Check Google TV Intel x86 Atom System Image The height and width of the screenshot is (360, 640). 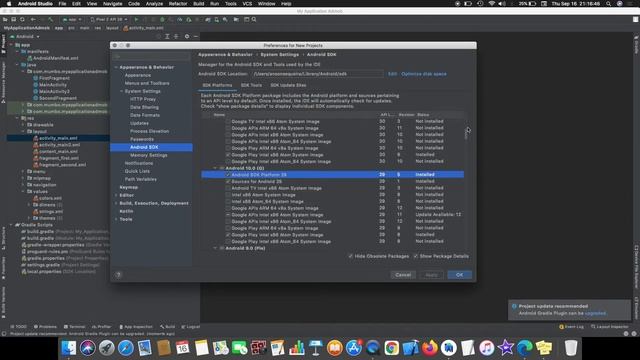(228, 121)
